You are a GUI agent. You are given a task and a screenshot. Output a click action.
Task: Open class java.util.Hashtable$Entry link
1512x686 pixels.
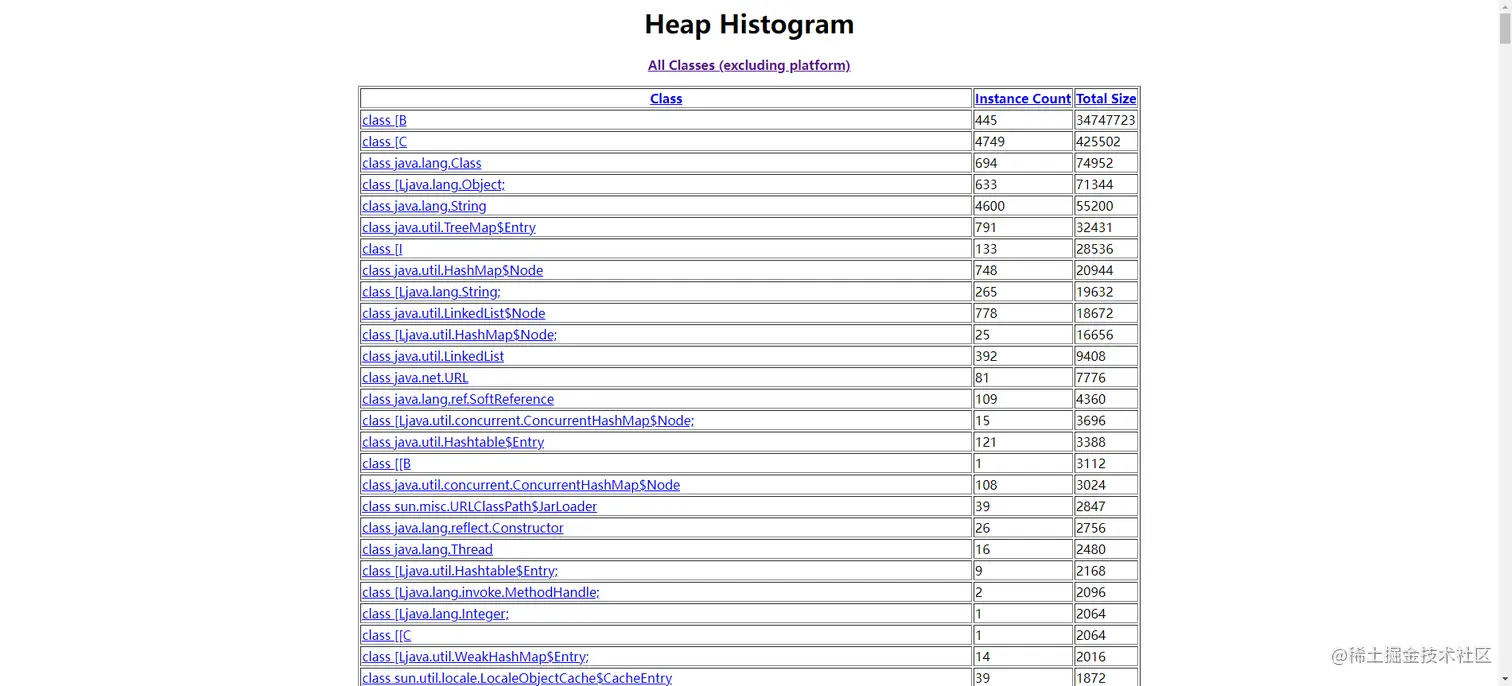pyautogui.click(x=453, y=442)
